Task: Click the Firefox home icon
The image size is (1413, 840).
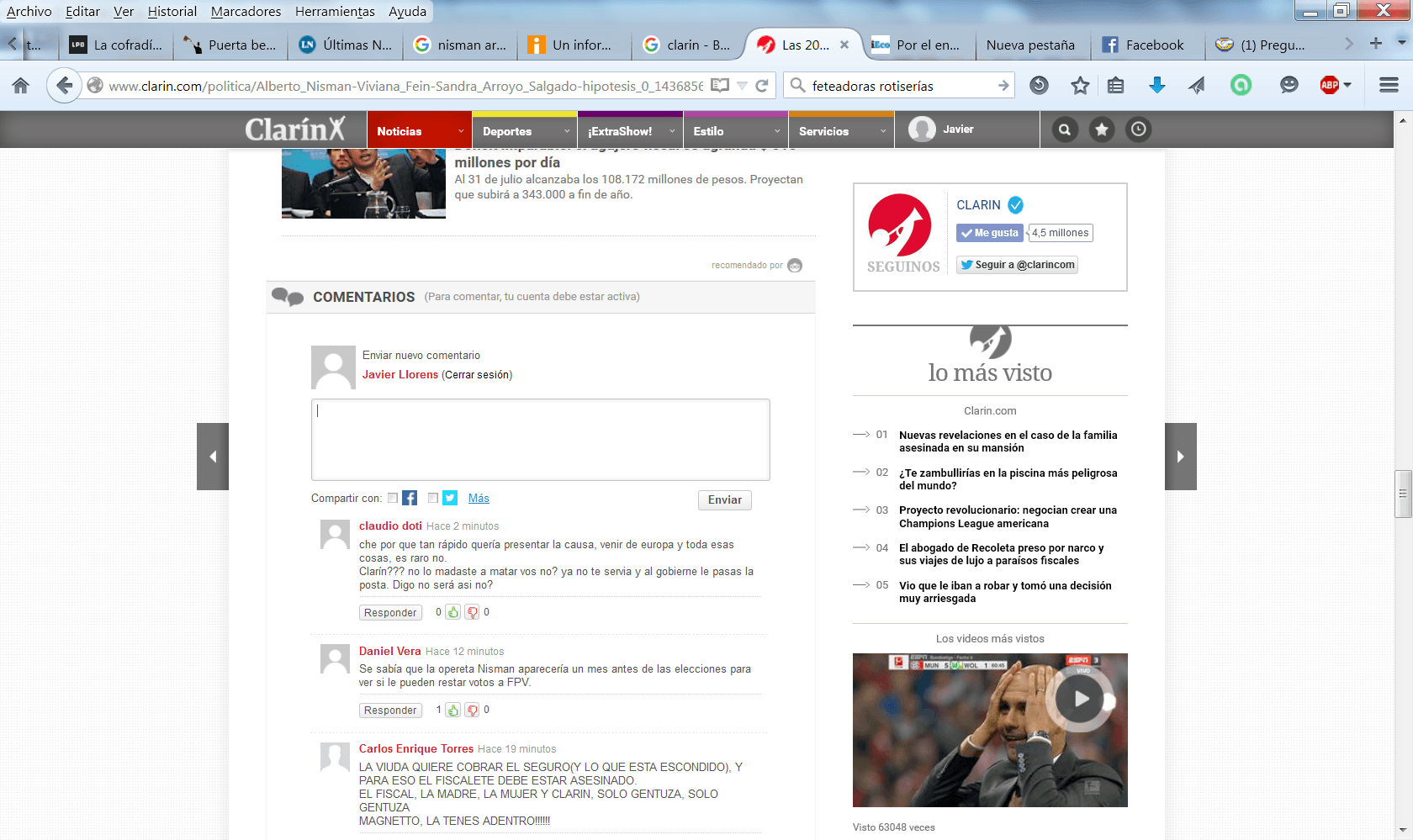Action: pos(20,85)
